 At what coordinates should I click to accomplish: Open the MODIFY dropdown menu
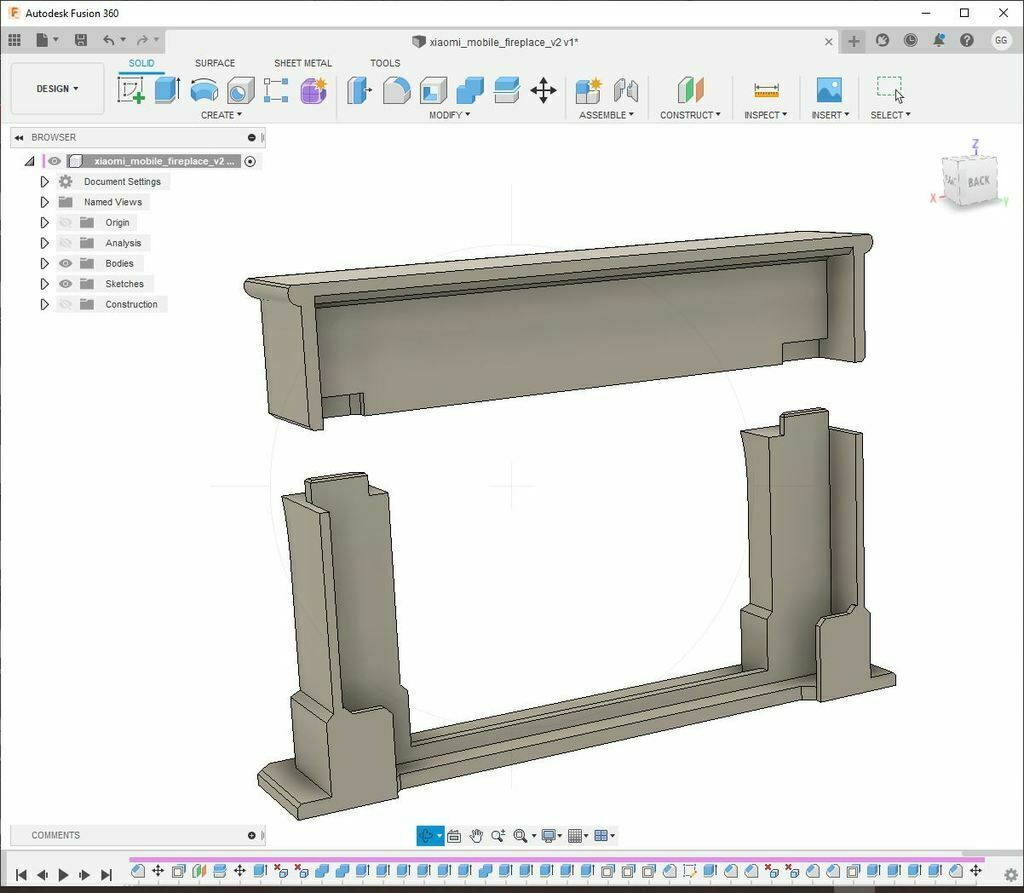point(449,115)
